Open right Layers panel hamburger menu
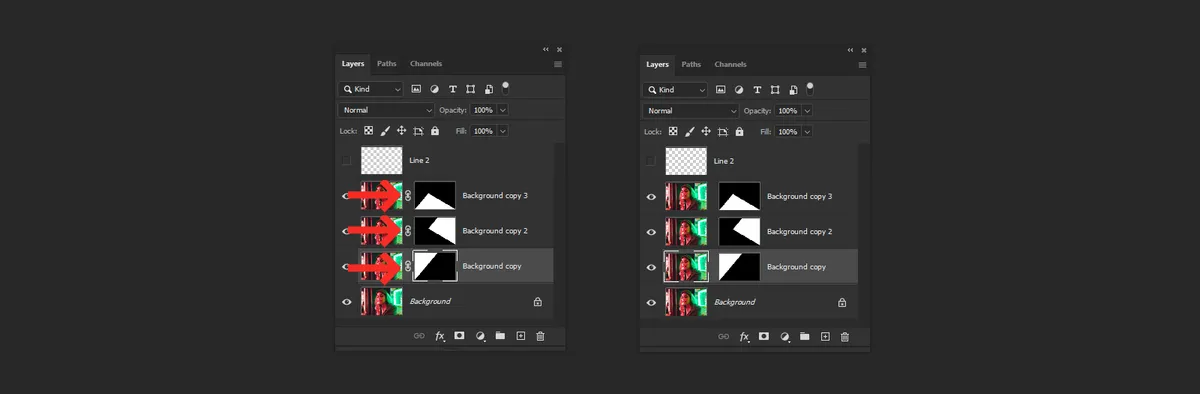 pyautogui.click(x=862, y=64)
